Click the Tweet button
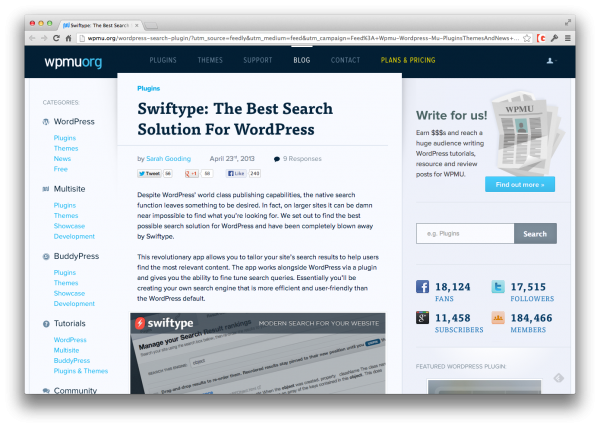This screenshot has height=428, width=600. tap(149, 174)
